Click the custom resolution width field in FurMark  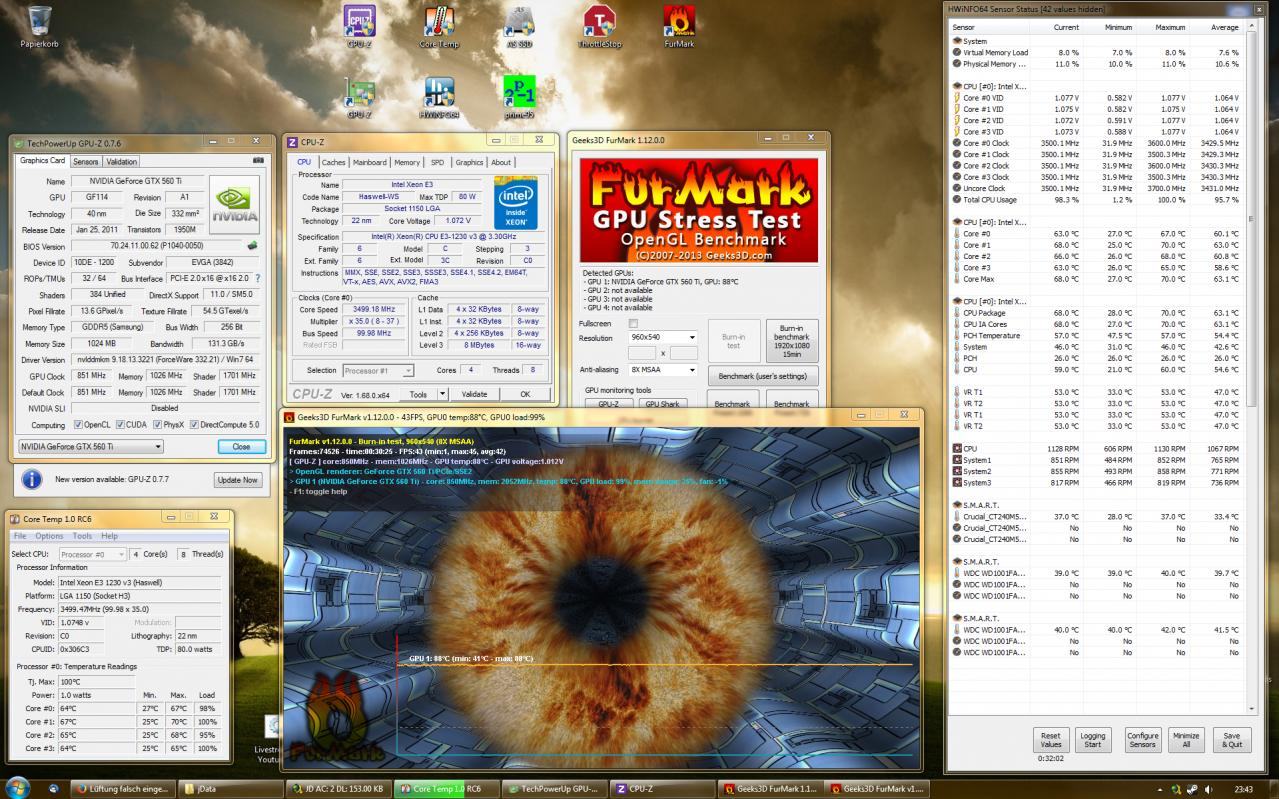click(x=643, y=353)
